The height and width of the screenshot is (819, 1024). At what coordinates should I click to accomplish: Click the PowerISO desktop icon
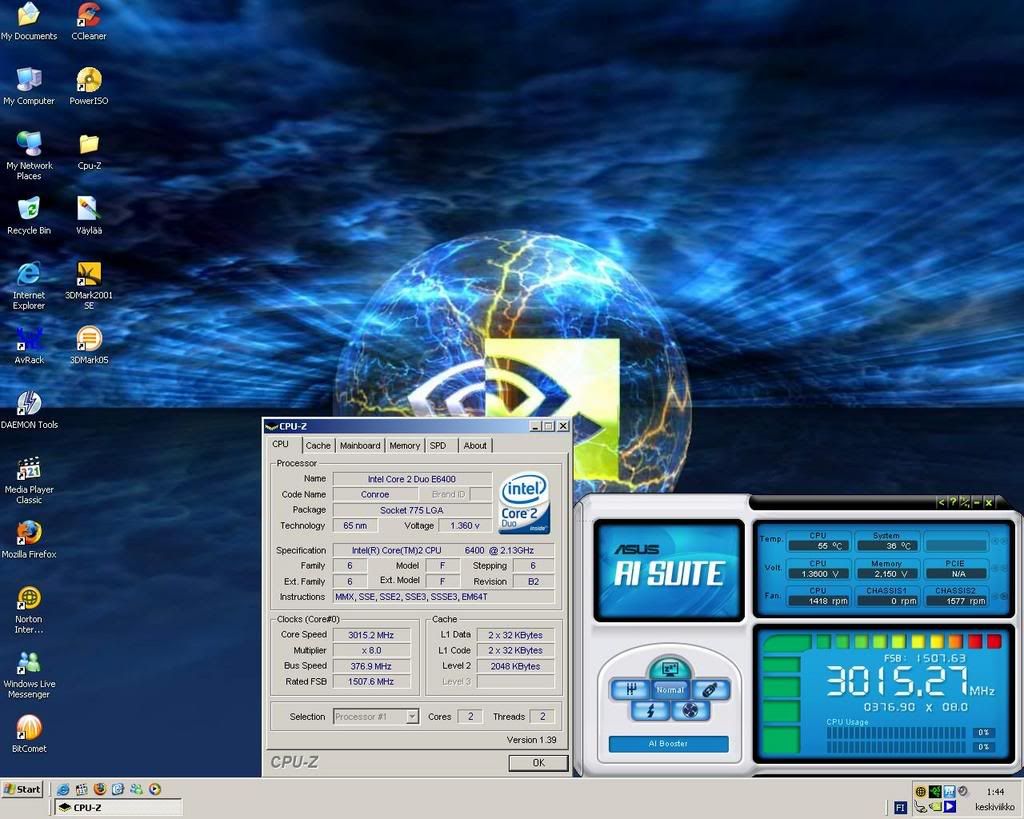89,80
